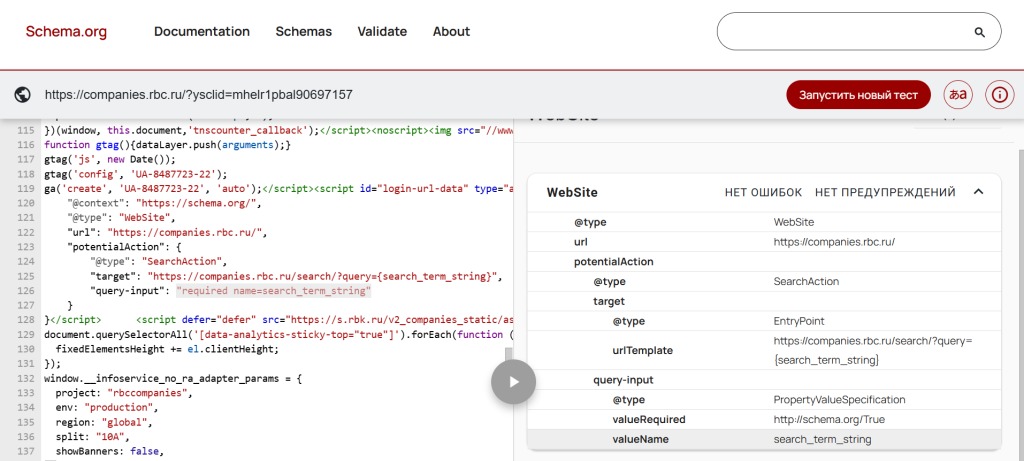Viewport: 1024px width, 461px height.
Task: Select the url row in results
Action: pyautogui.click(x=764, y=242)
